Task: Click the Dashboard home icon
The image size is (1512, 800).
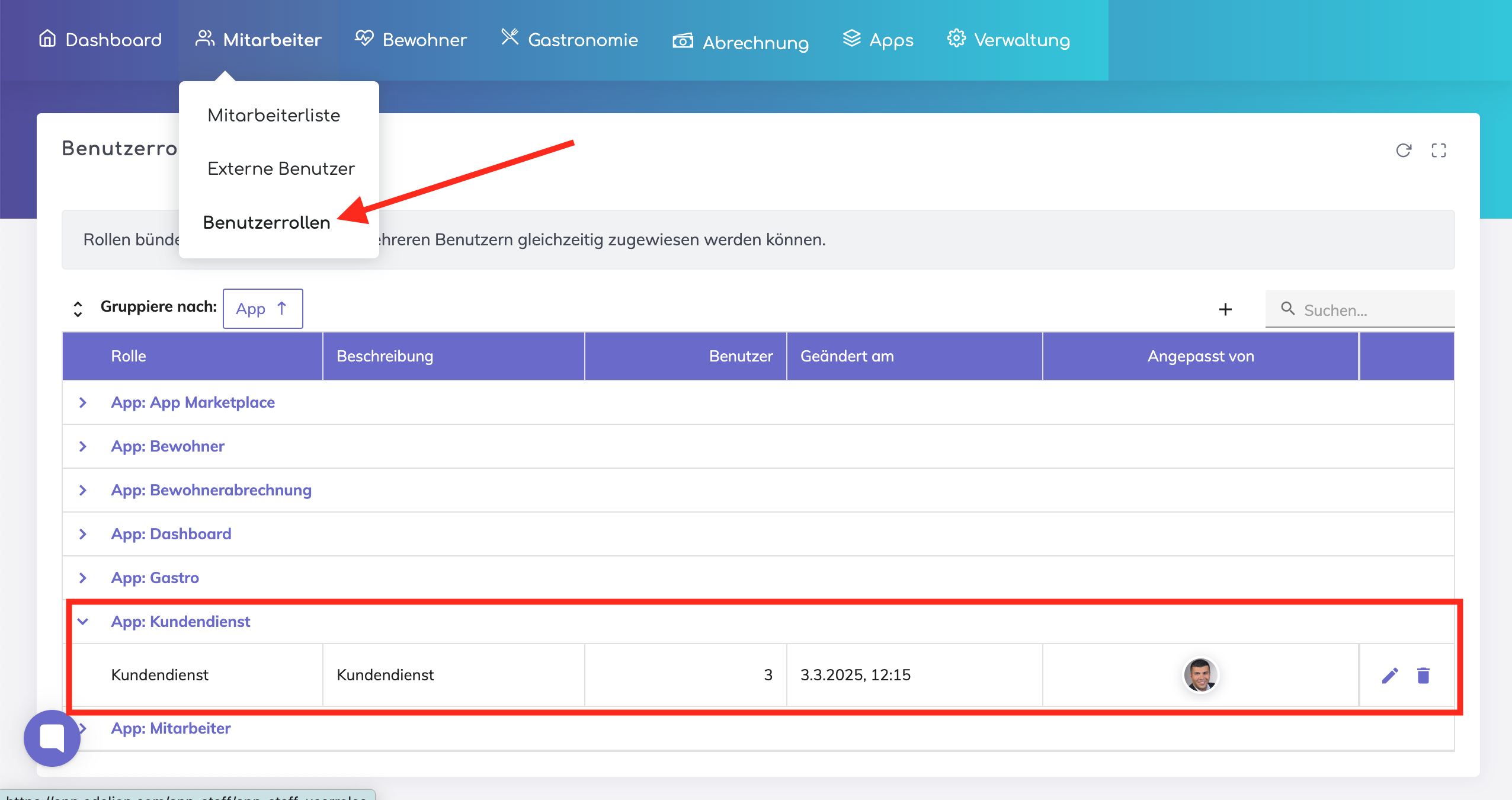Action: click(47, 39)
